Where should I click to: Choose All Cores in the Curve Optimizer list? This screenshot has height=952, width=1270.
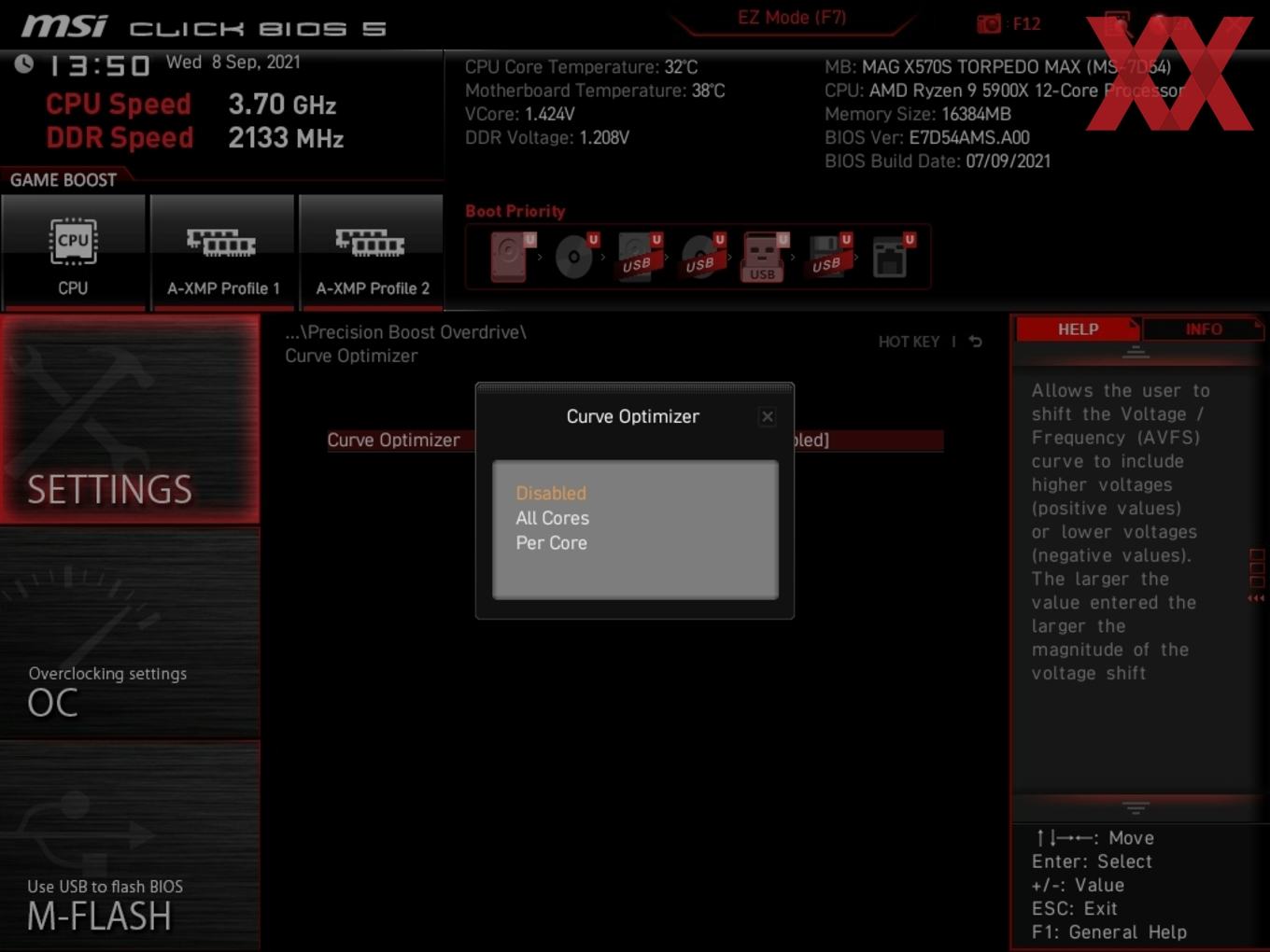point(553,518)
